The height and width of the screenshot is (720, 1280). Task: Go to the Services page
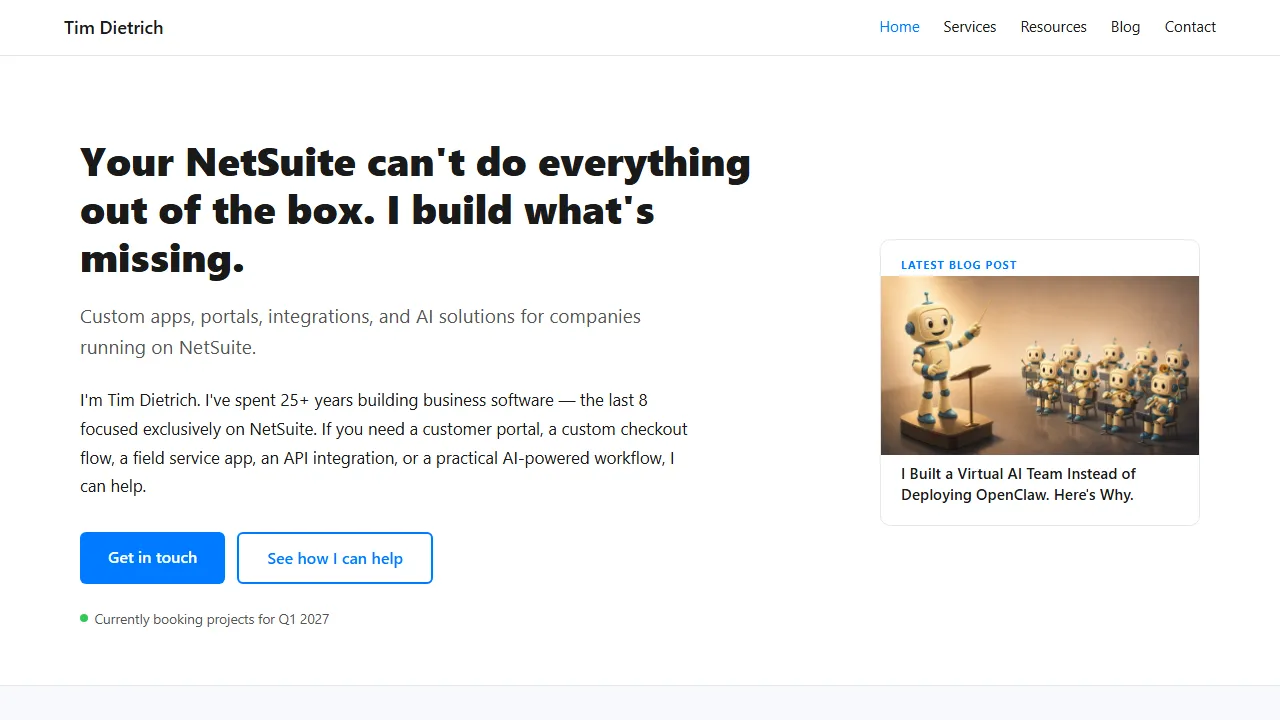(x=969, y=27)
